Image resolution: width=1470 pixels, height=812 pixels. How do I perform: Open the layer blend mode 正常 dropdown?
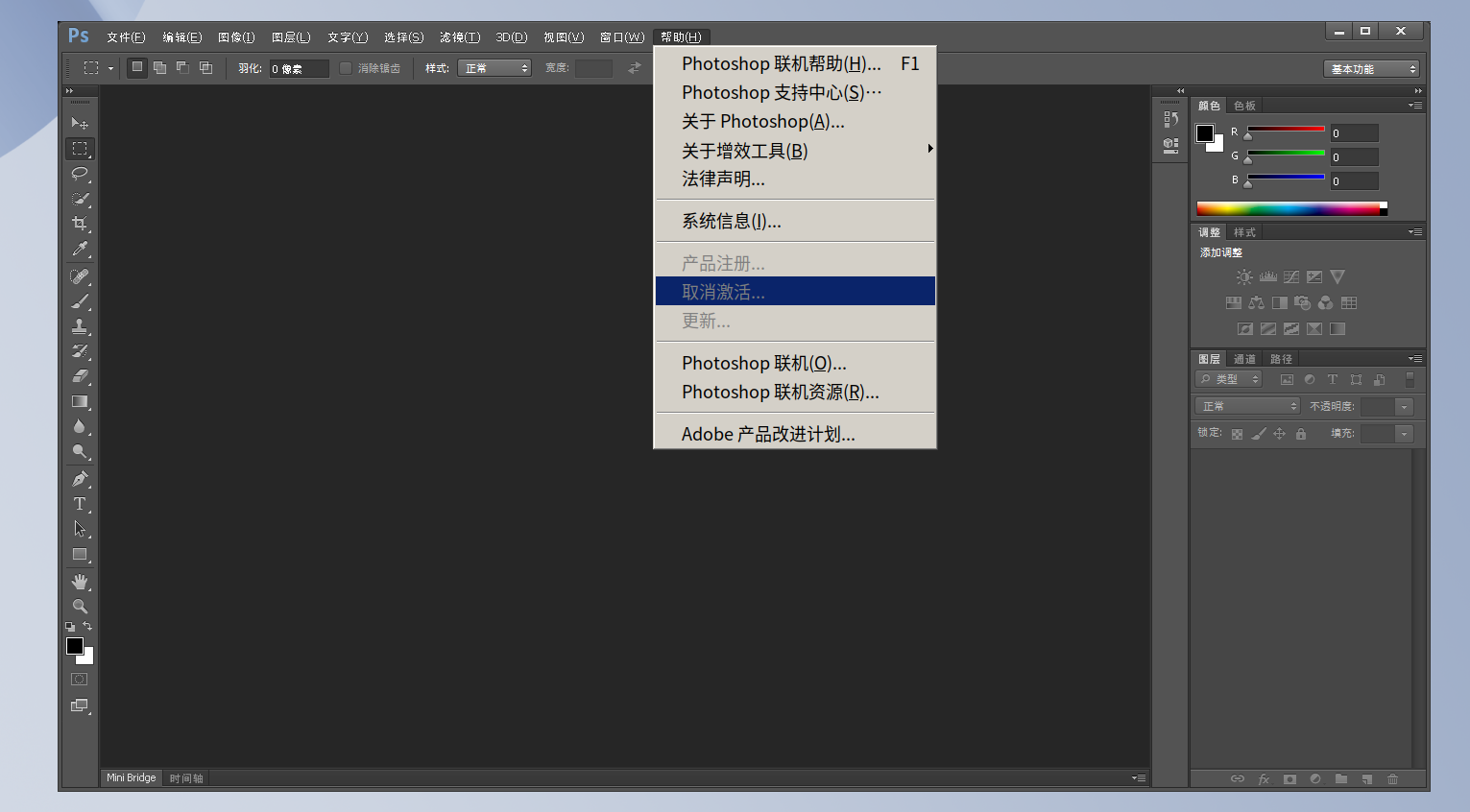click(x=1247, y=406)
